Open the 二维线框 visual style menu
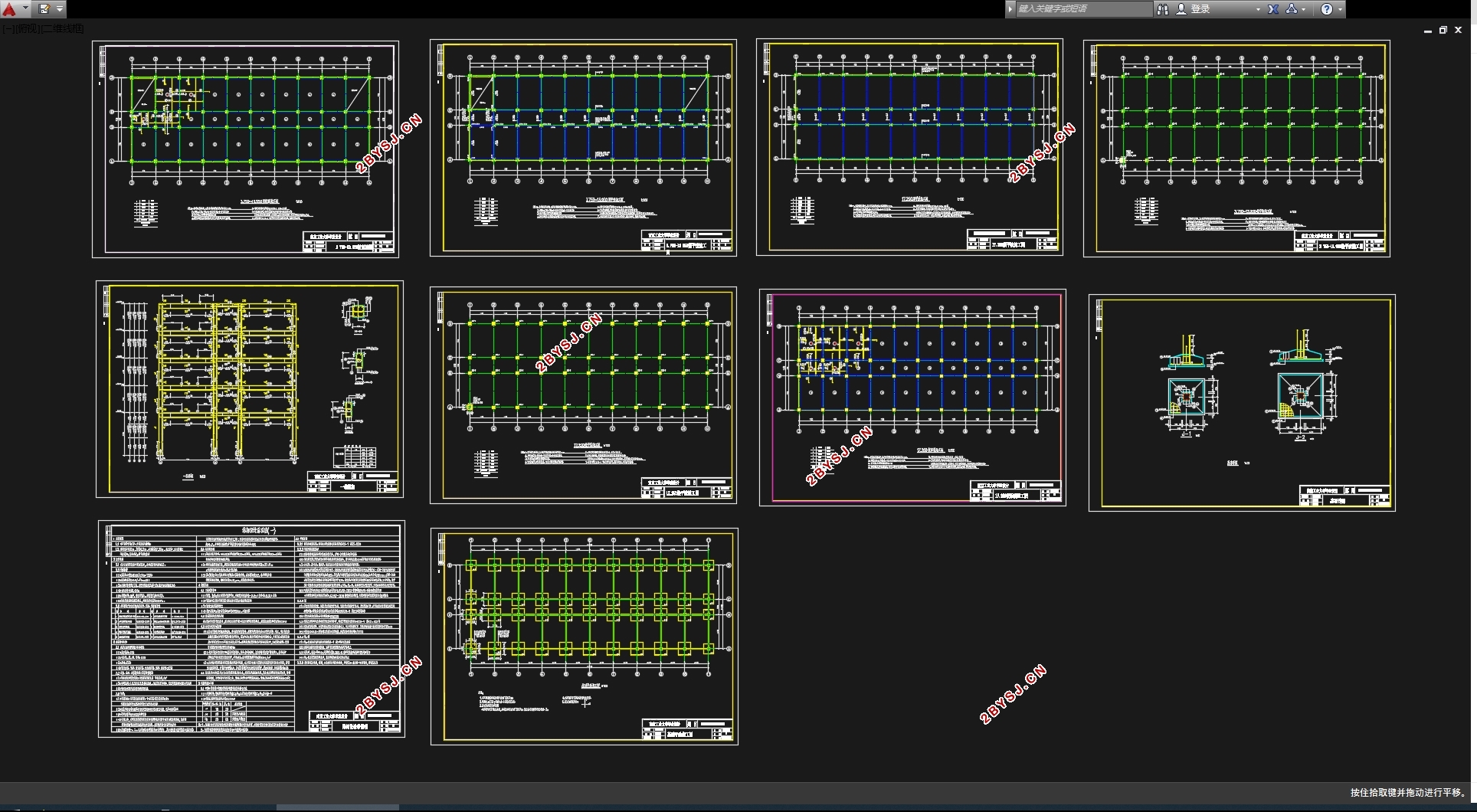1477x812 pixels. pyautogui.click(x=62, y=29)
